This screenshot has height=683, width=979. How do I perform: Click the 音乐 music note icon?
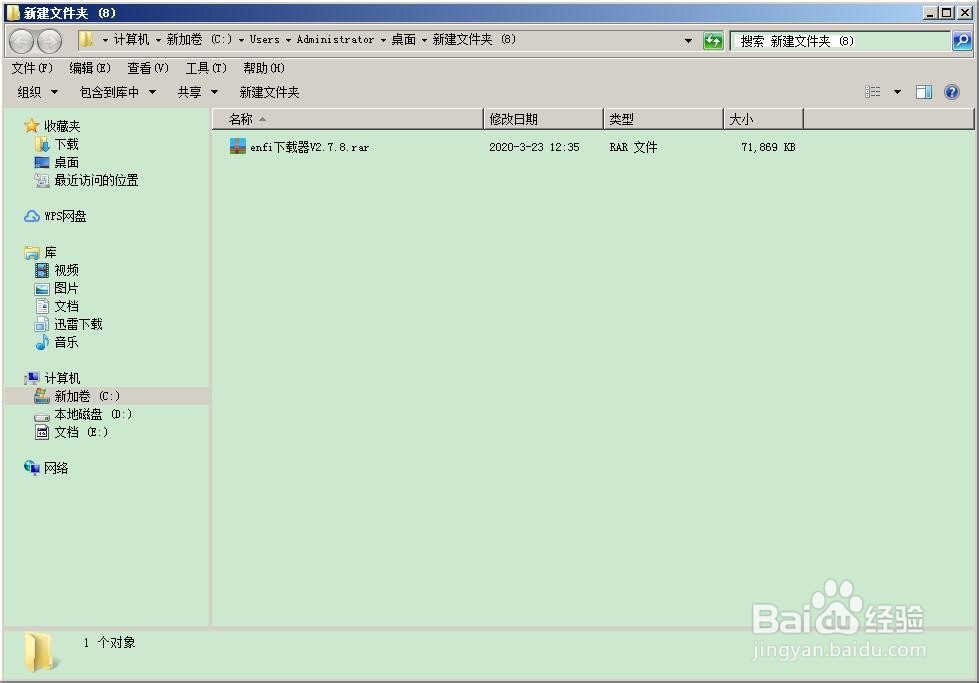[x=42, y=343]
